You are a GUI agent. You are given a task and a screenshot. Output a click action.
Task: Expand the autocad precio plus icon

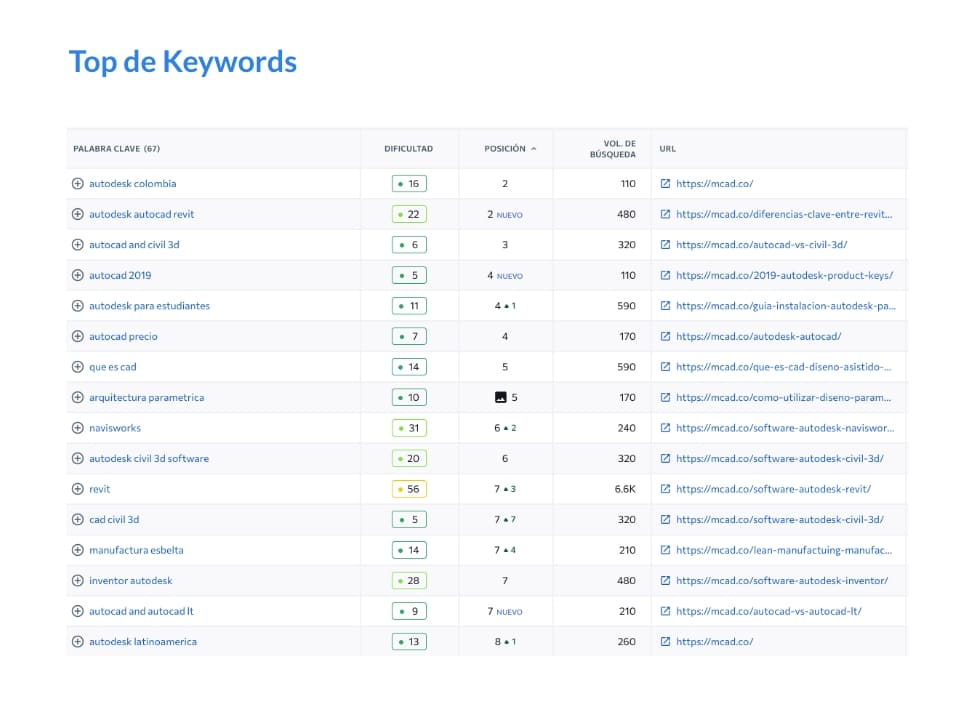78,337
